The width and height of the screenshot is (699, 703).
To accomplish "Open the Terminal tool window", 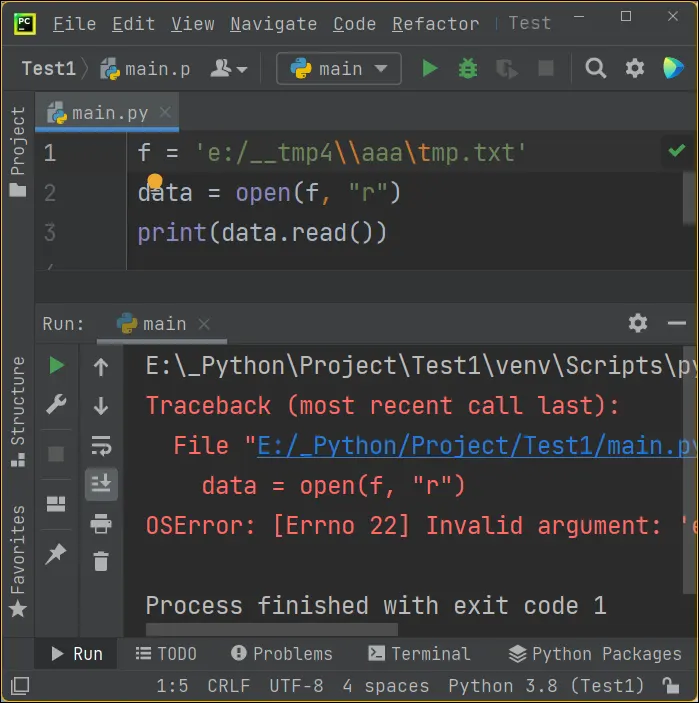I will 419,654.
